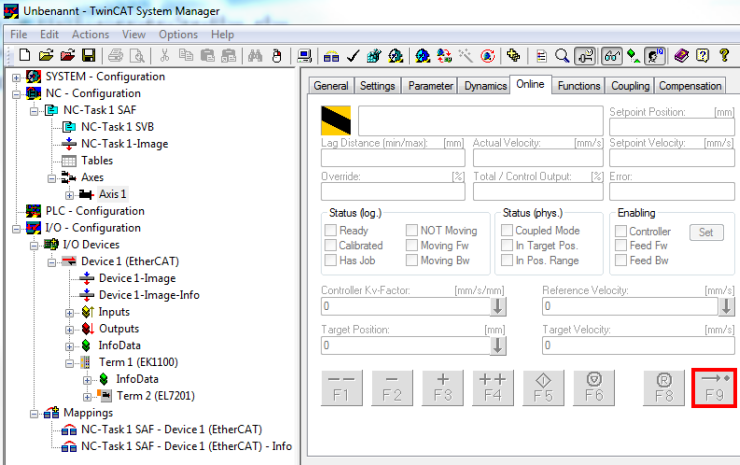Check the Feed Fw checkbox
This screenshot has width=740, height=465.
[621, 245]
